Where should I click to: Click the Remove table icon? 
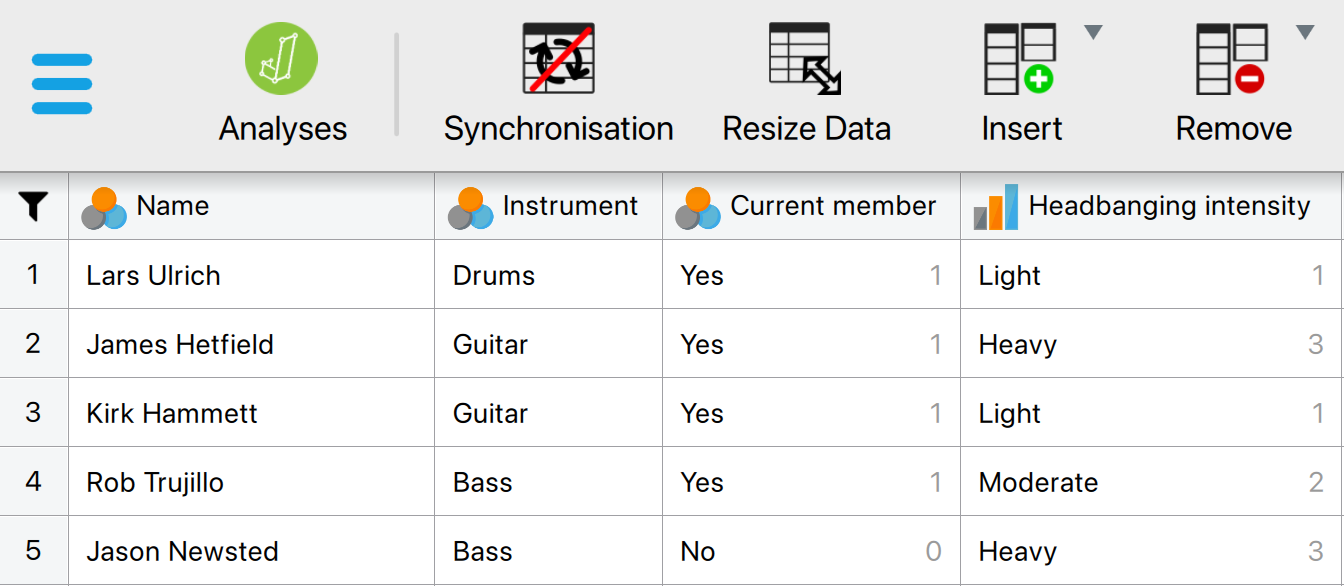1232,58
